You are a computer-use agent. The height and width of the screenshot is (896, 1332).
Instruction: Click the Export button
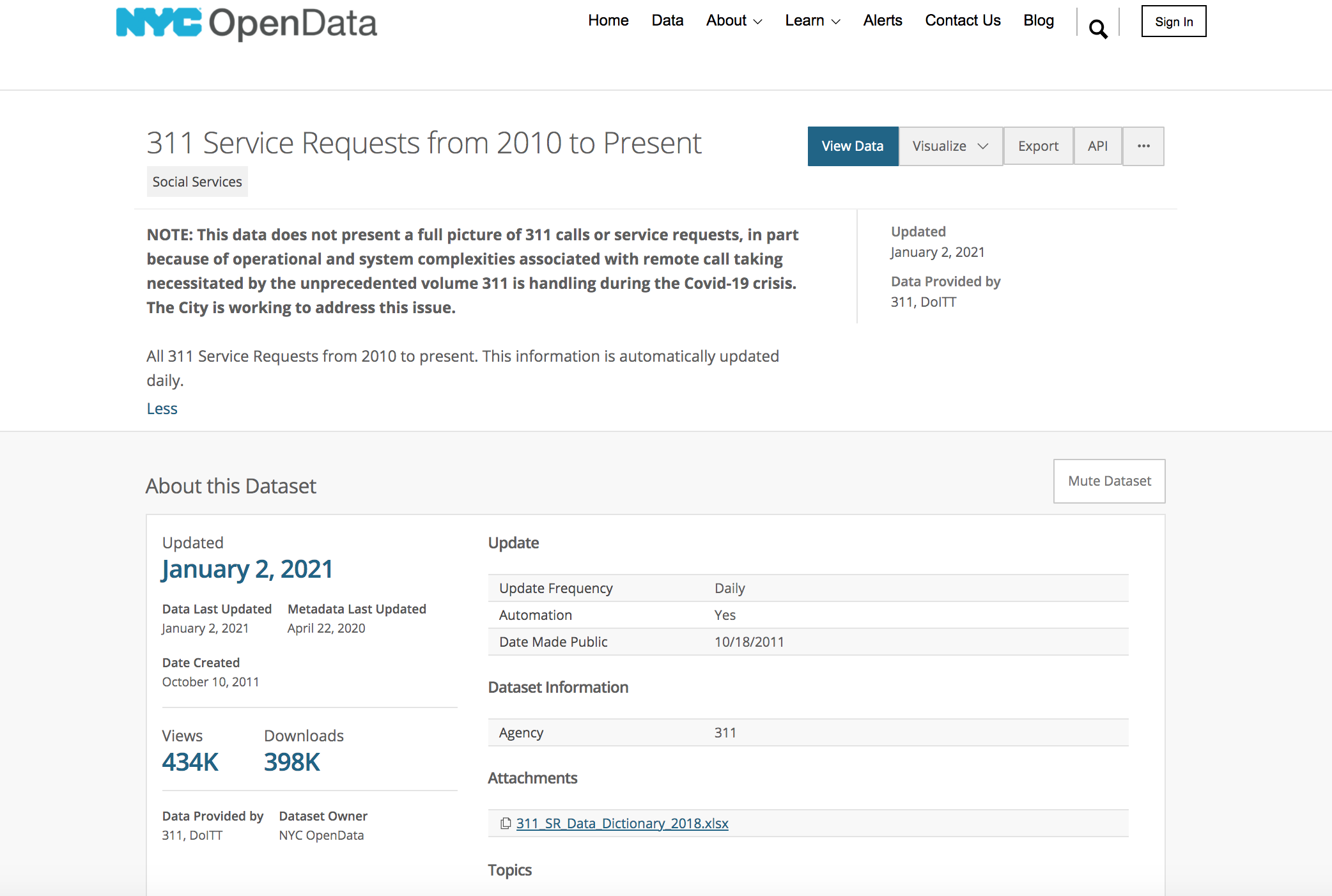(x=1038, y=146)
